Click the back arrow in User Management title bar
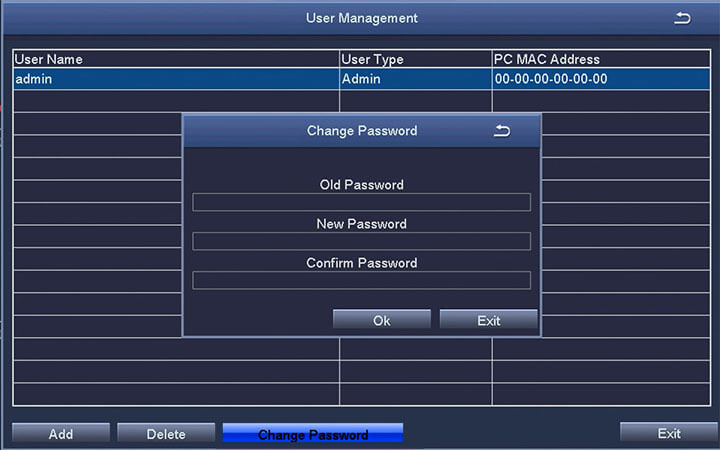This screenshot has height=450, width=720. (682, 18)
